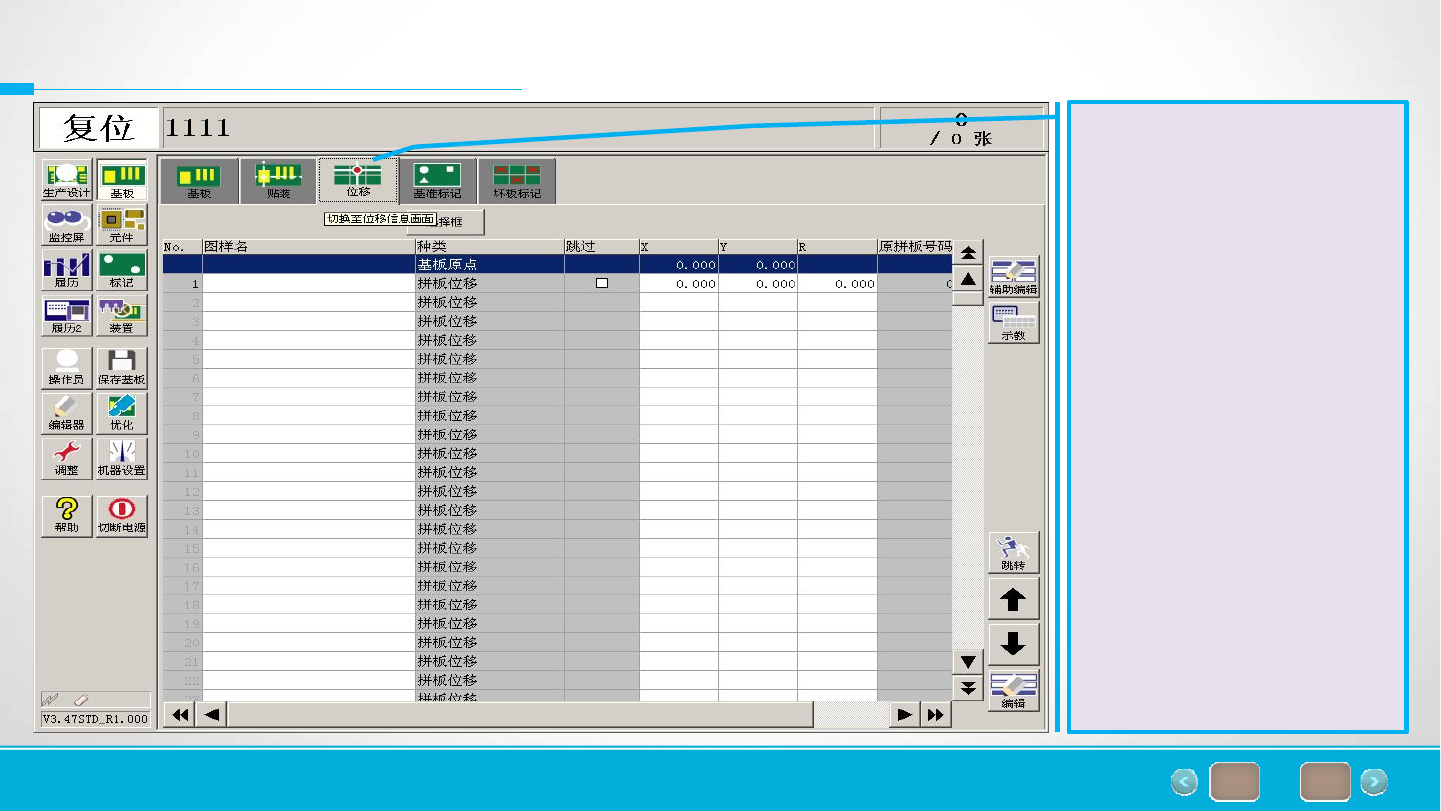
Task: Click the horizontal scrollbar single left arrow
Action: (x=212, y=714)
